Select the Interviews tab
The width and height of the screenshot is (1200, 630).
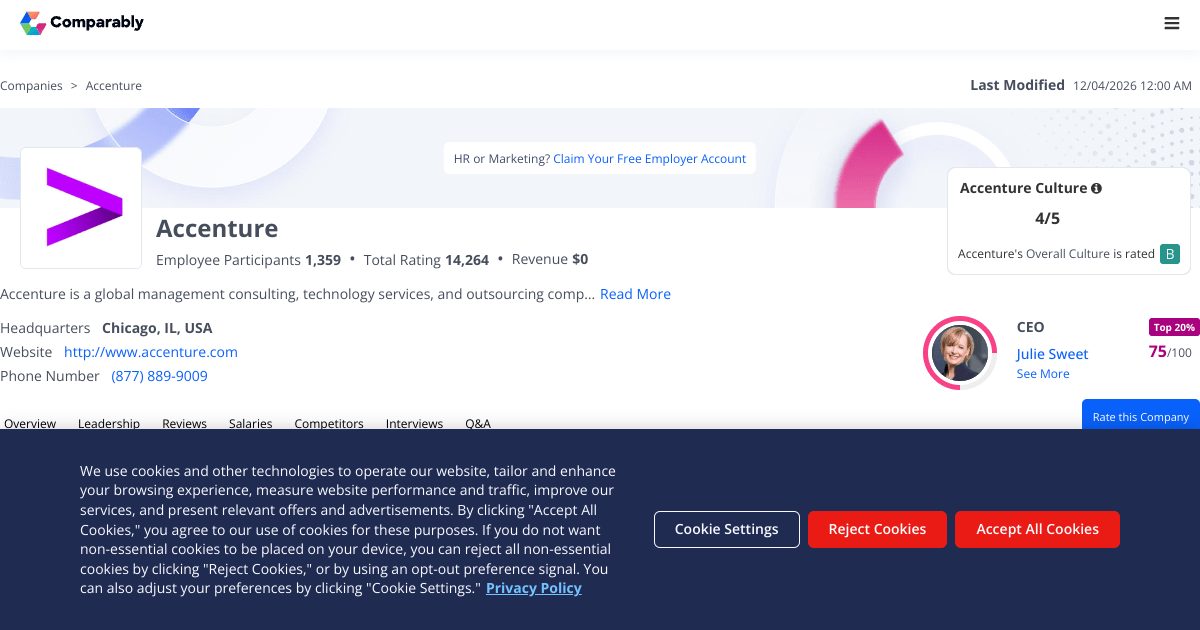tap(414, 423)
